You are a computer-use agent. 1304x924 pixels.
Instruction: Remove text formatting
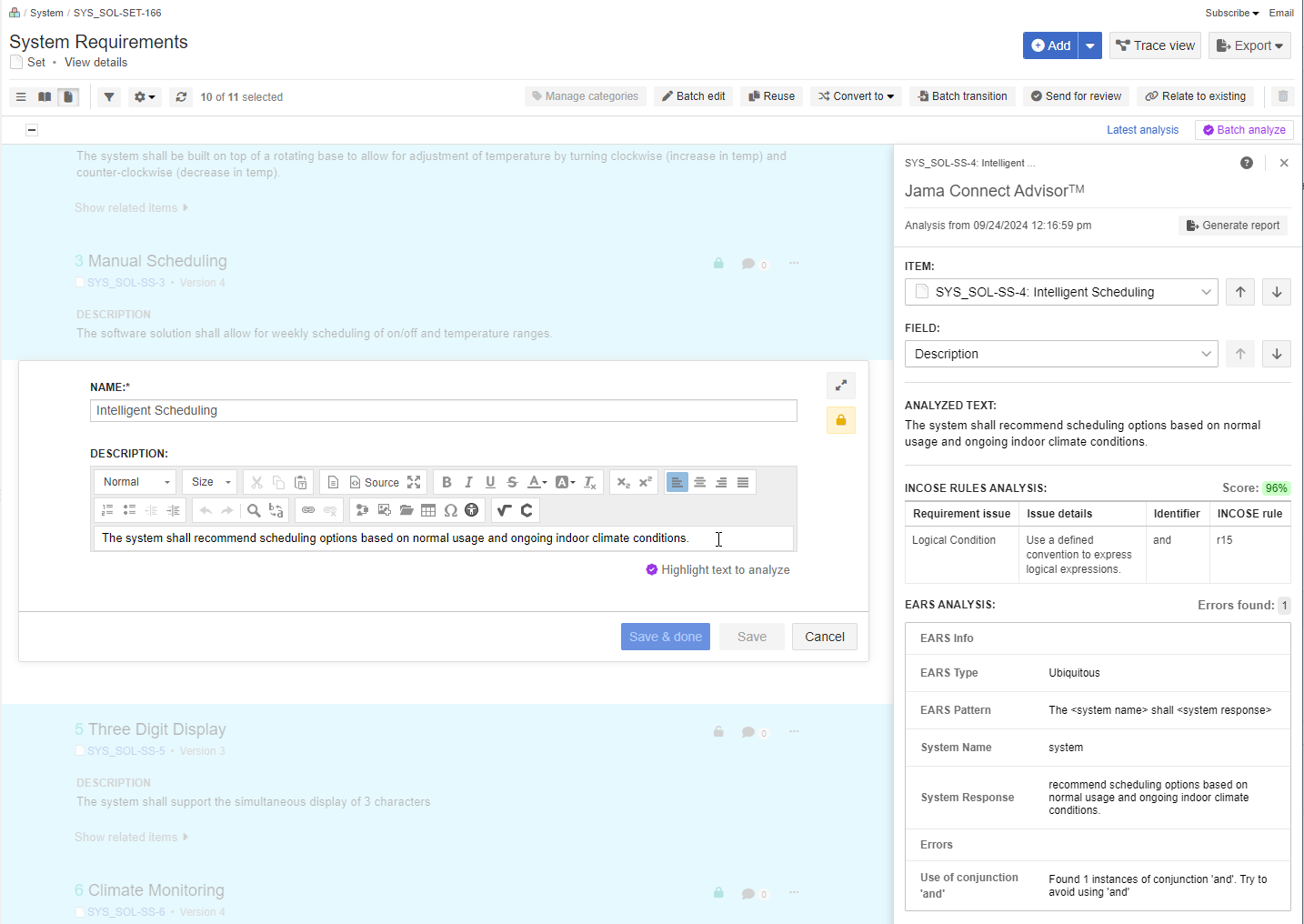590,482
